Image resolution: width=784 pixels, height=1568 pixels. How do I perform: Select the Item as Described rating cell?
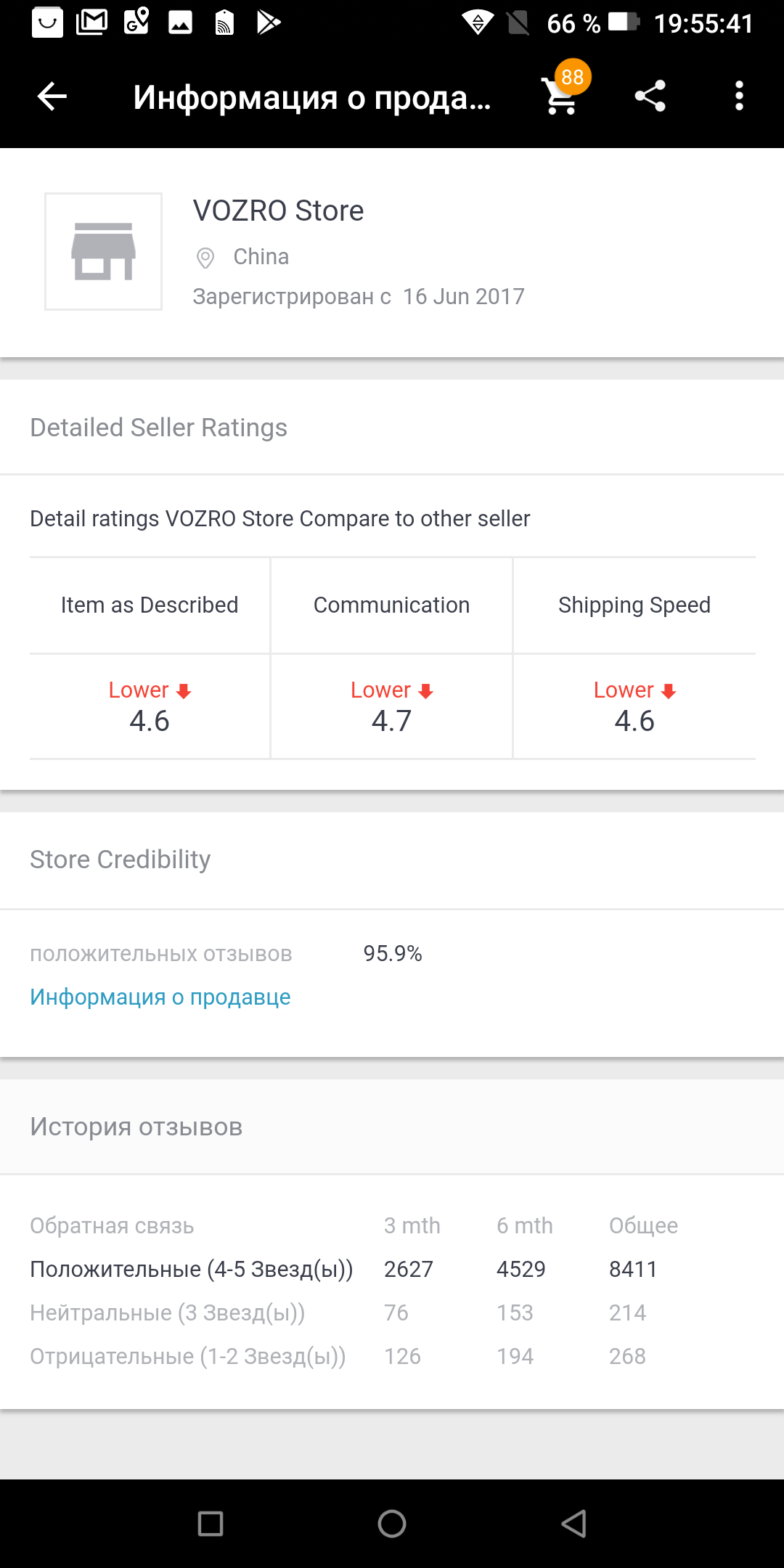pyautogui.click(x=150, y=706)
